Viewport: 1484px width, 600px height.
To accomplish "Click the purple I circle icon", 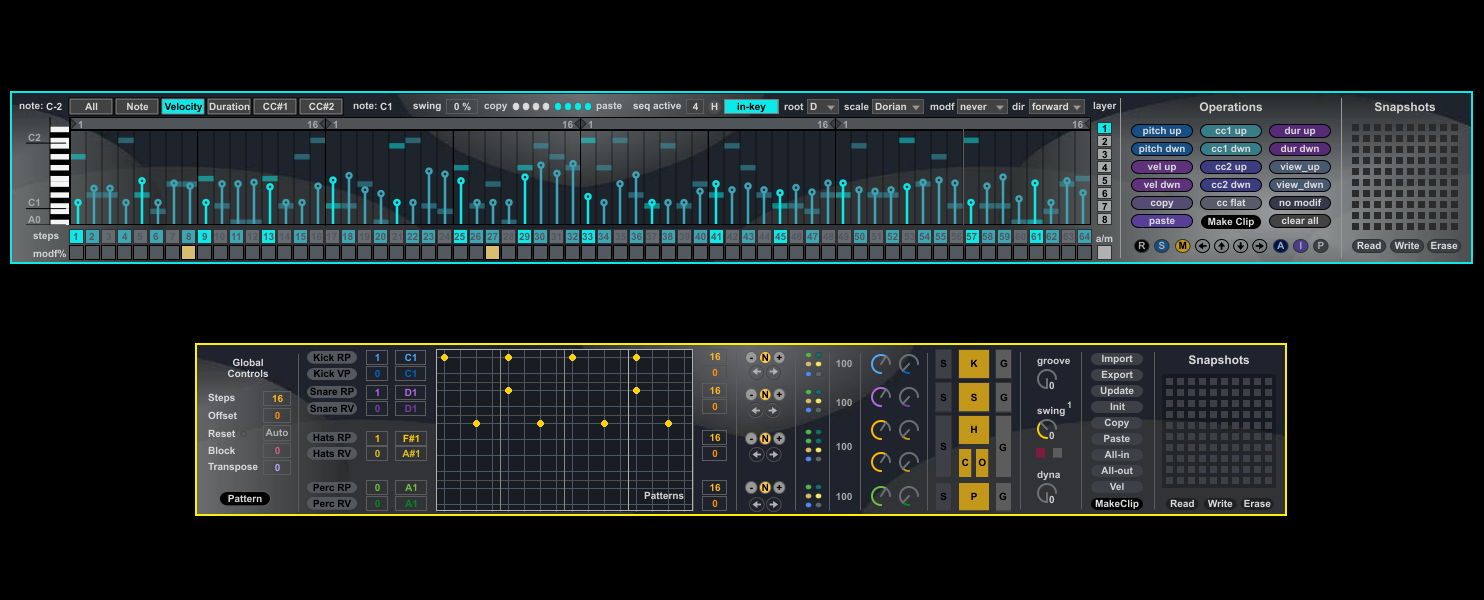I will pyautogui.click(x=1300, y=246).
